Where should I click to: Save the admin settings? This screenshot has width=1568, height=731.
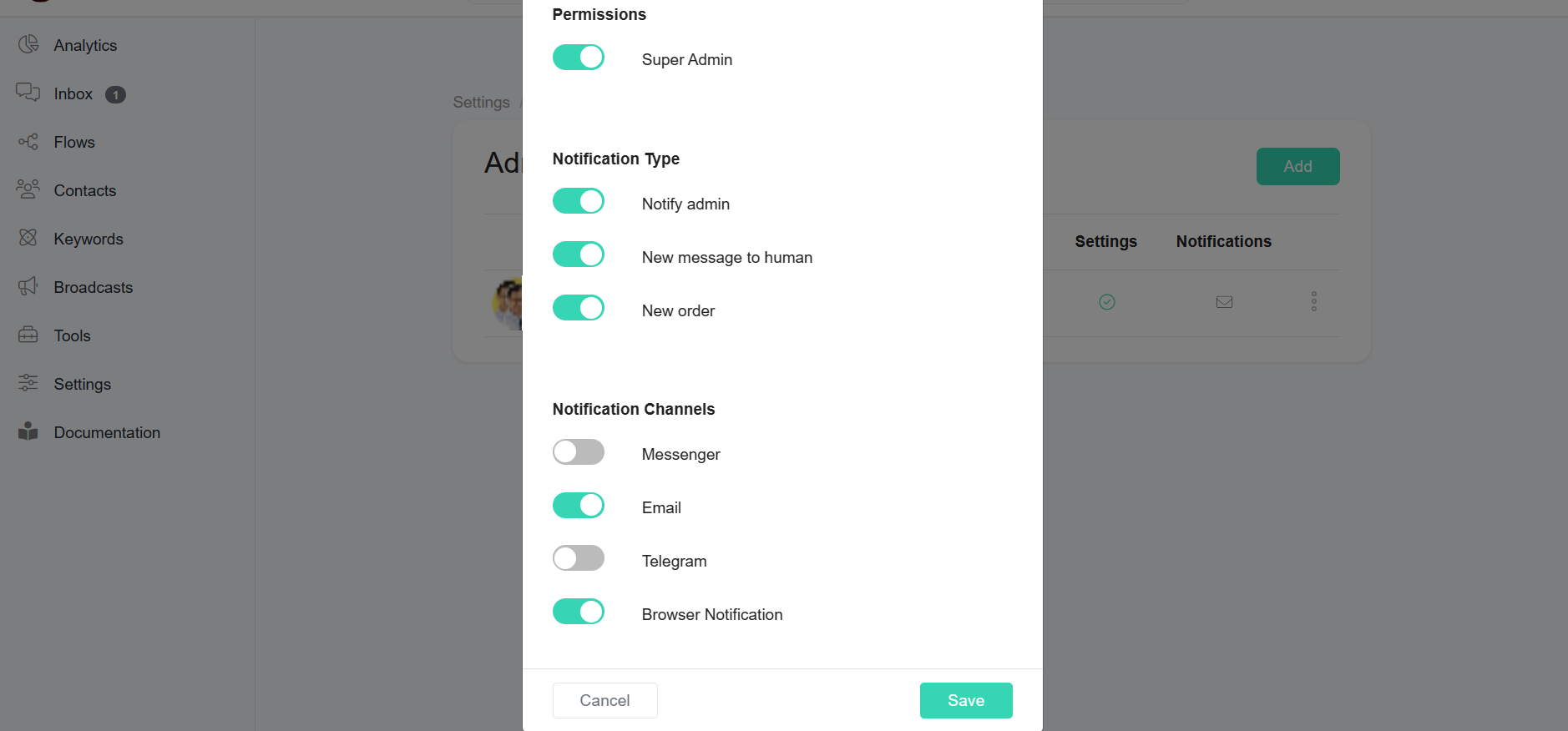(x=966, y=700)
